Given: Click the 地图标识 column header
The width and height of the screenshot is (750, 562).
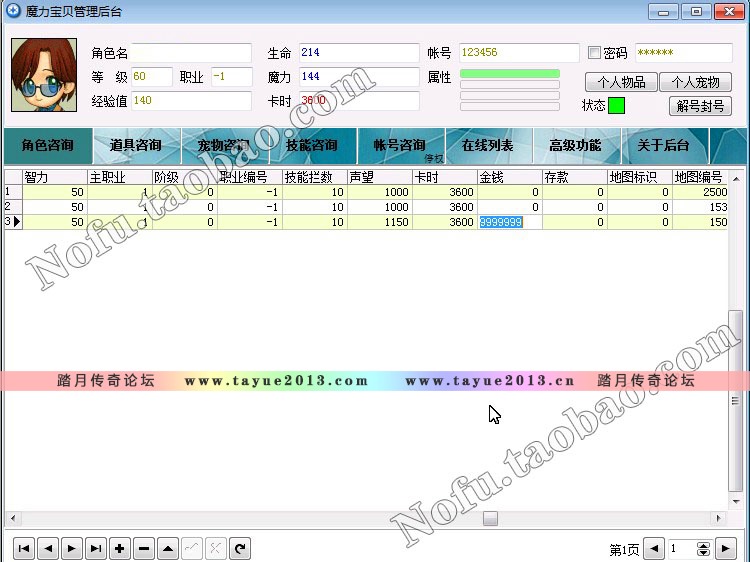Looking at the screenshot, I should pyautogui.click(x=640, y=177).
